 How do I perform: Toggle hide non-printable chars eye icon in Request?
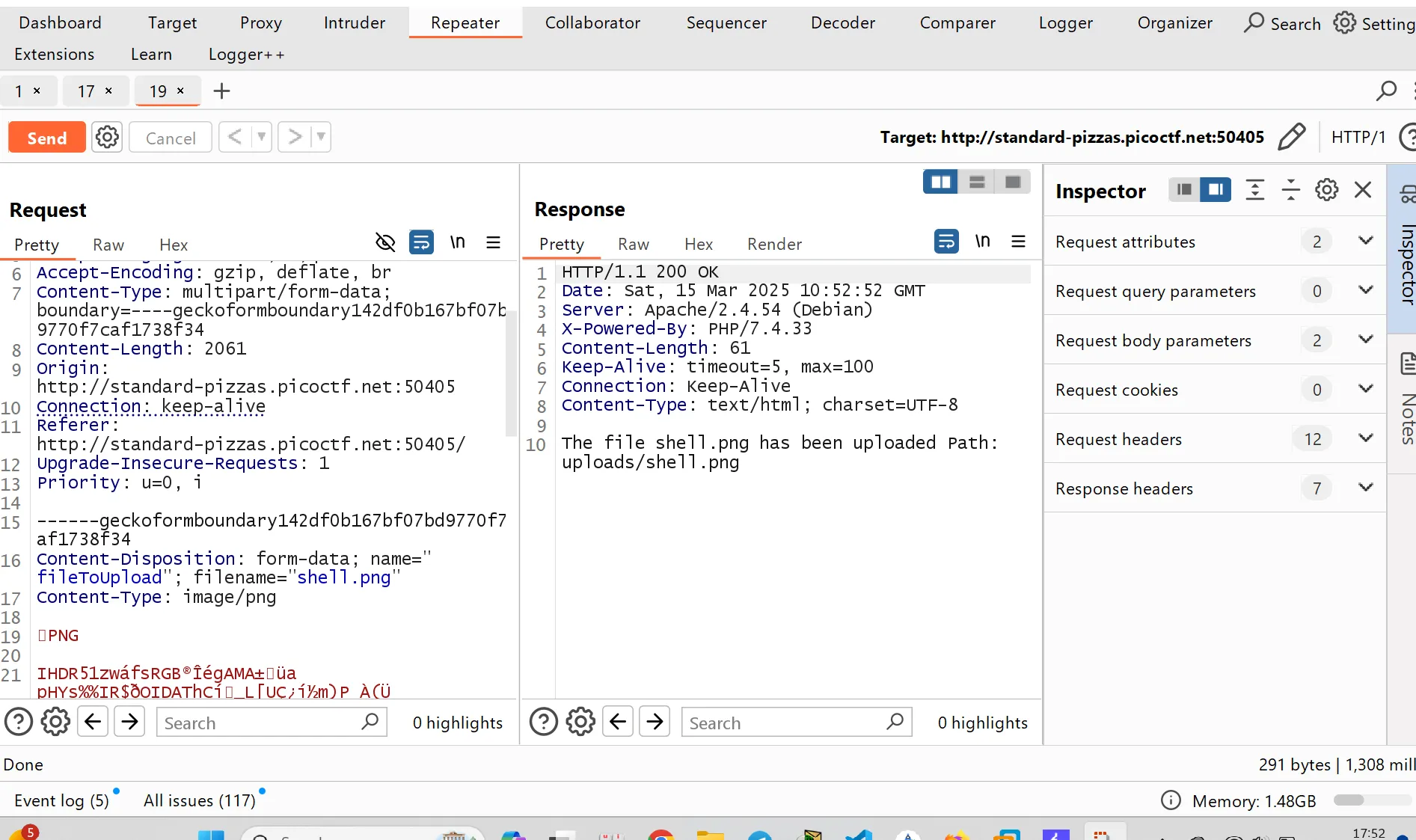(384, 242)
